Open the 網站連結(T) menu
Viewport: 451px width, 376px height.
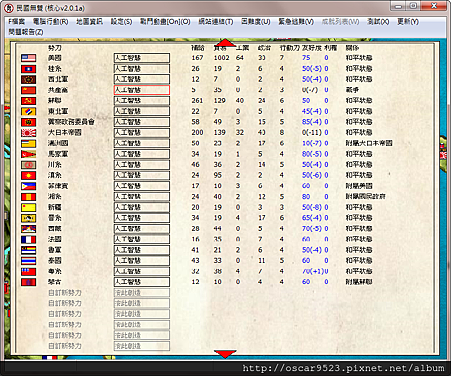pos(216,22)
